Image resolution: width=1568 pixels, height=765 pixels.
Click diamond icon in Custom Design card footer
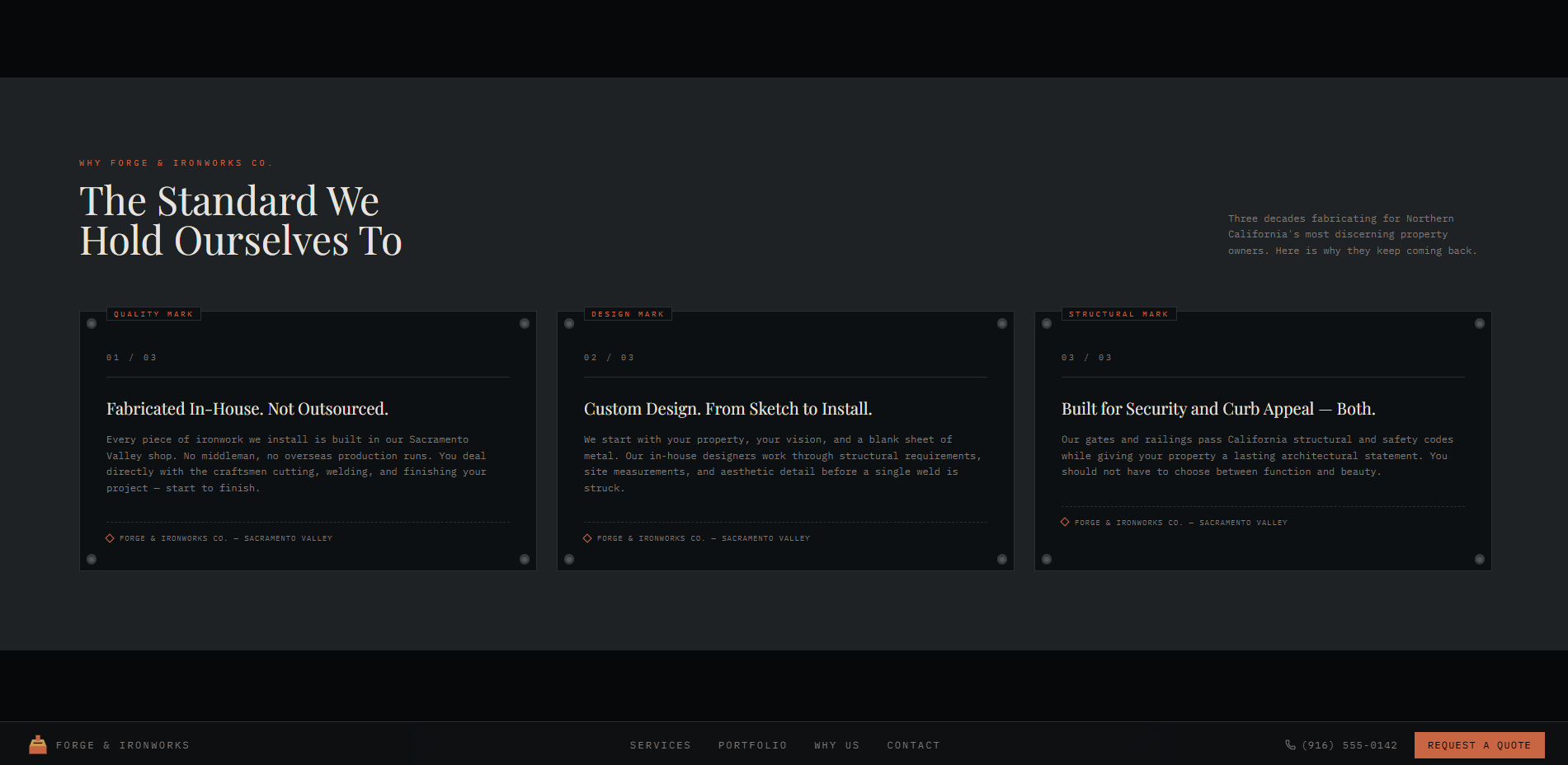click(x=587, y=537)
